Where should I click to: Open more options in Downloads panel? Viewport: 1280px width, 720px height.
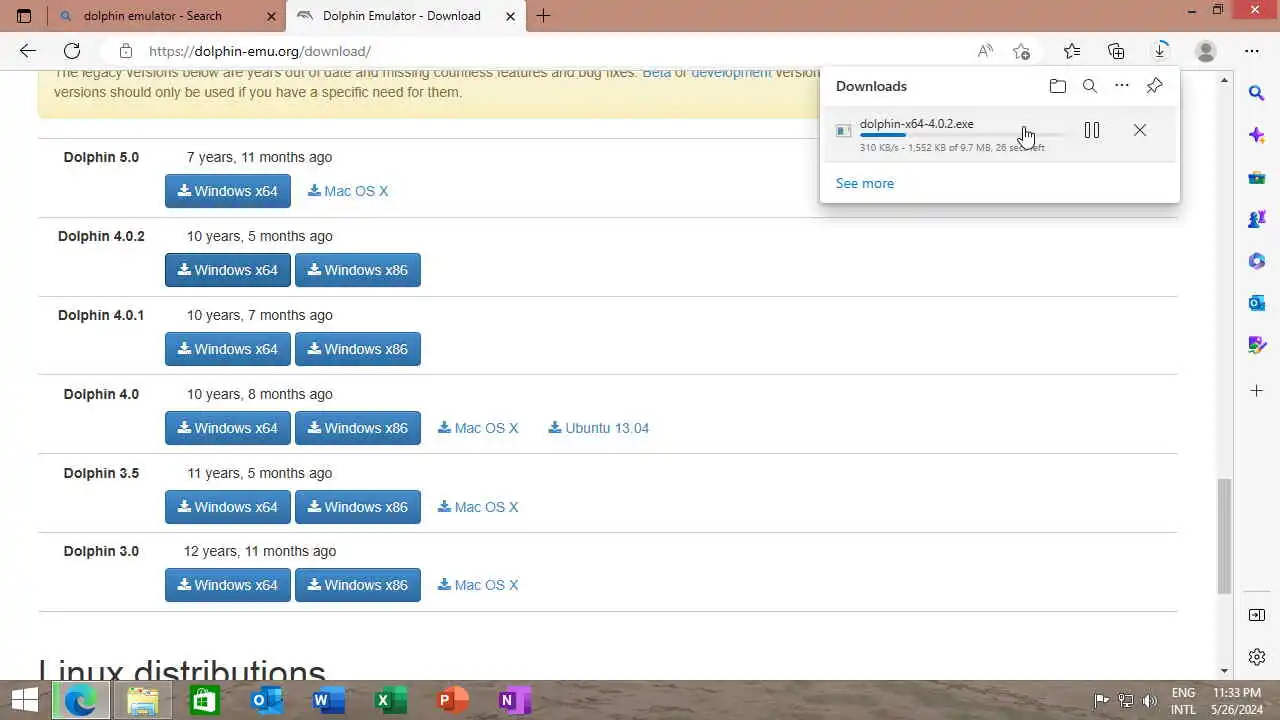(1122, 86)
